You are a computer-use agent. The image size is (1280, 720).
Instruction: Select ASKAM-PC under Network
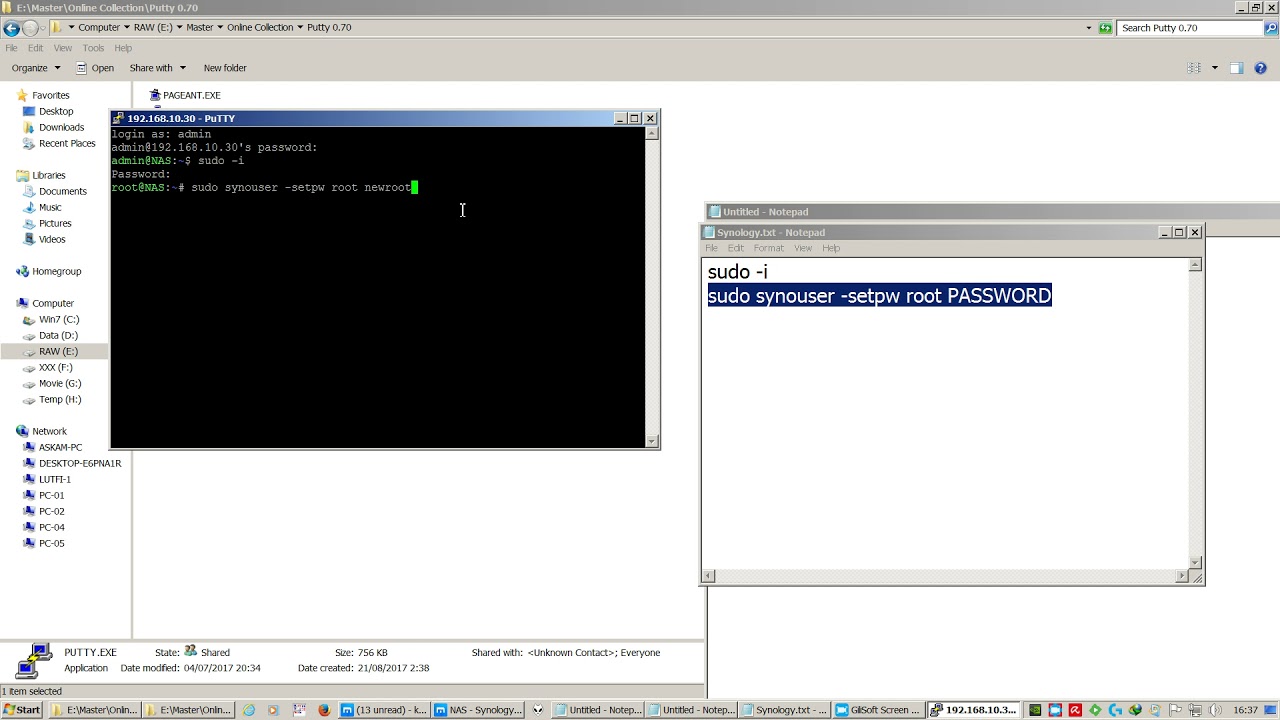pyautogui.click(x=60, y=447)
